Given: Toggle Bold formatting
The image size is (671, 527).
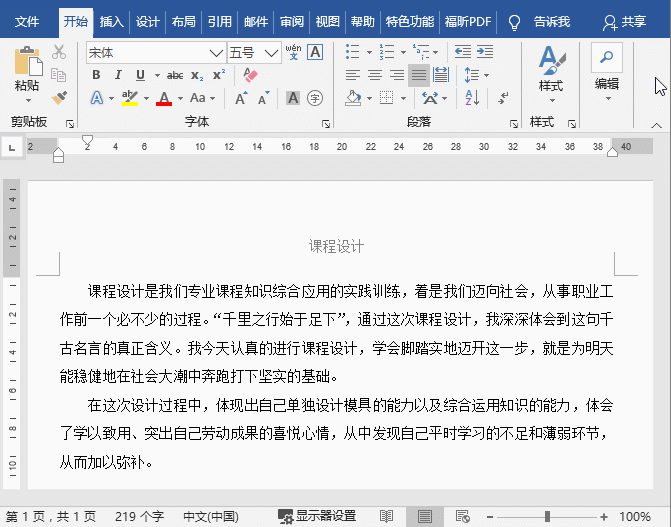Looking at the screenshot, I should pyautogui.click(x=96, y=75).
